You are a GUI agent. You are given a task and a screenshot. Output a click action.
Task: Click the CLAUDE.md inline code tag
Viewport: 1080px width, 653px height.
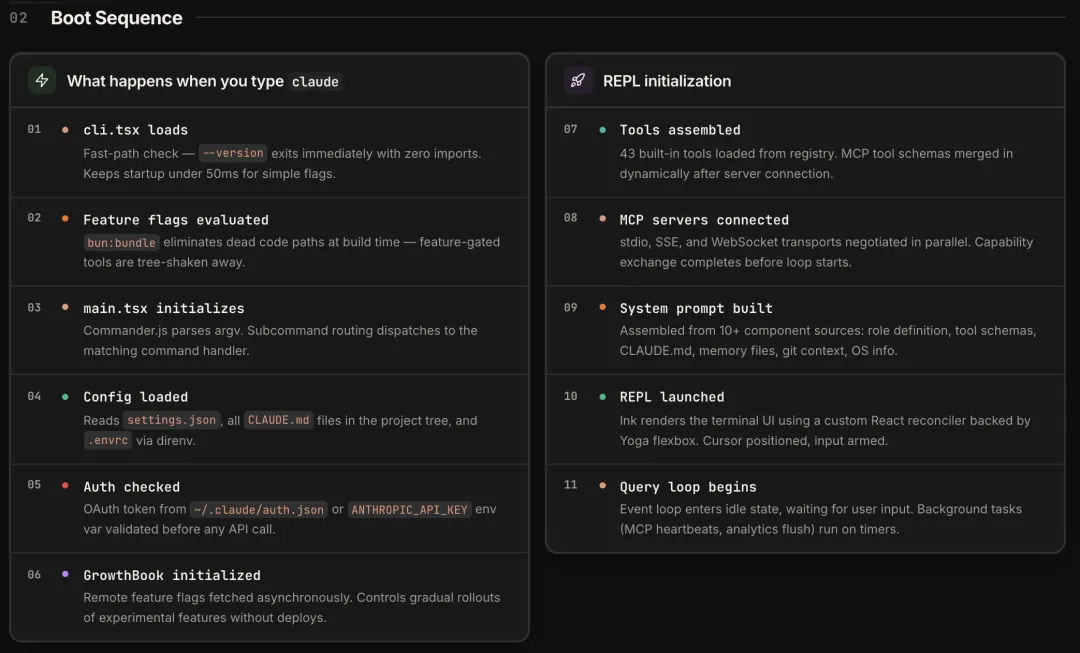(278, 420)
